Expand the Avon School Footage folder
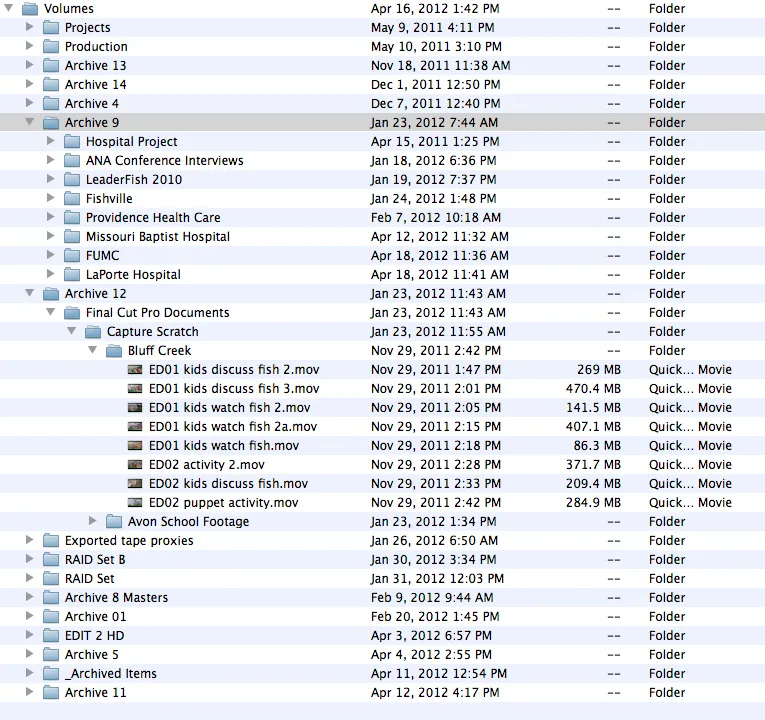Viewport: 765px width, 720px height. coord(93,522)
